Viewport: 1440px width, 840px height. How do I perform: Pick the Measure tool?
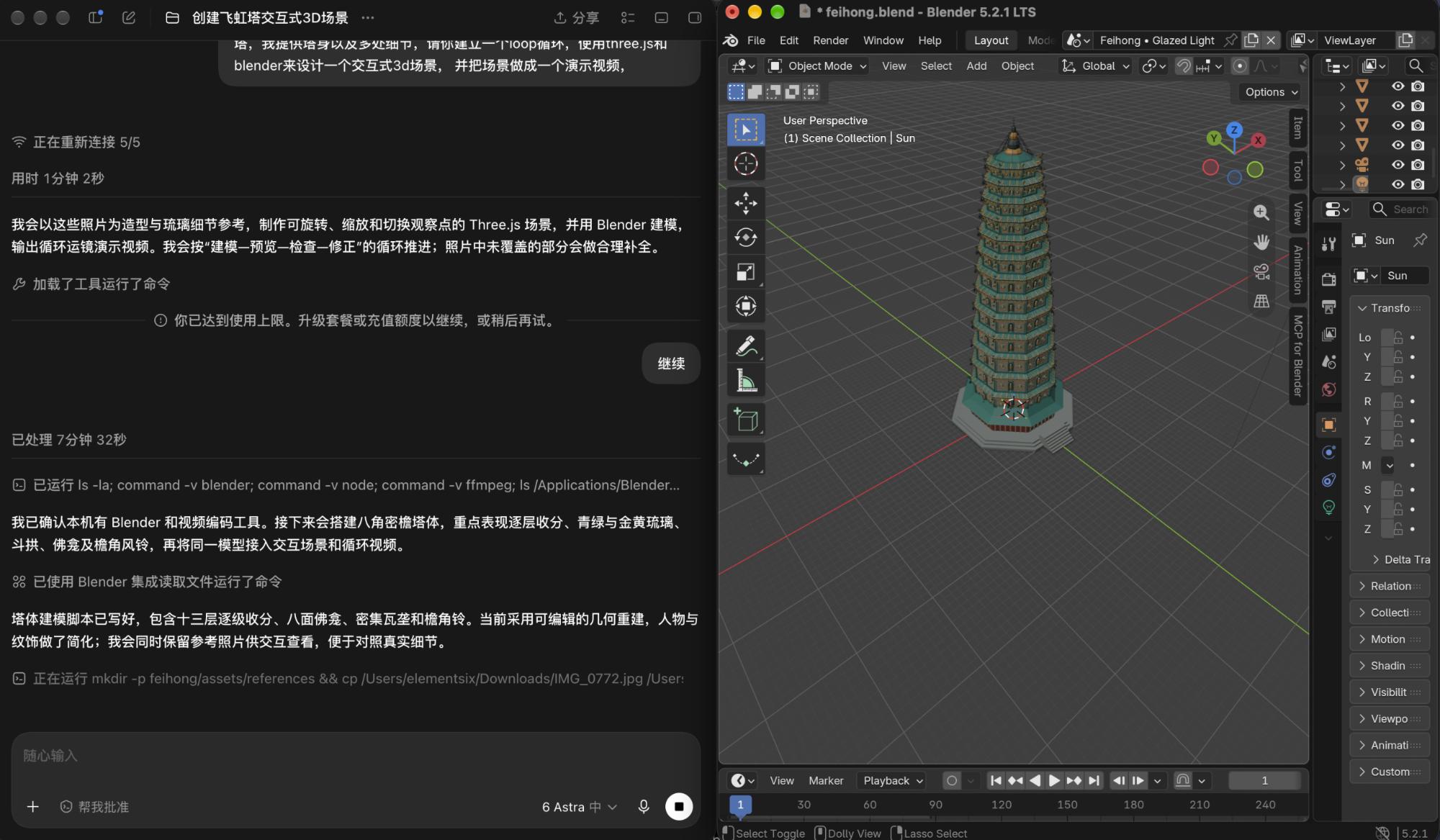[x=746, y=381]
